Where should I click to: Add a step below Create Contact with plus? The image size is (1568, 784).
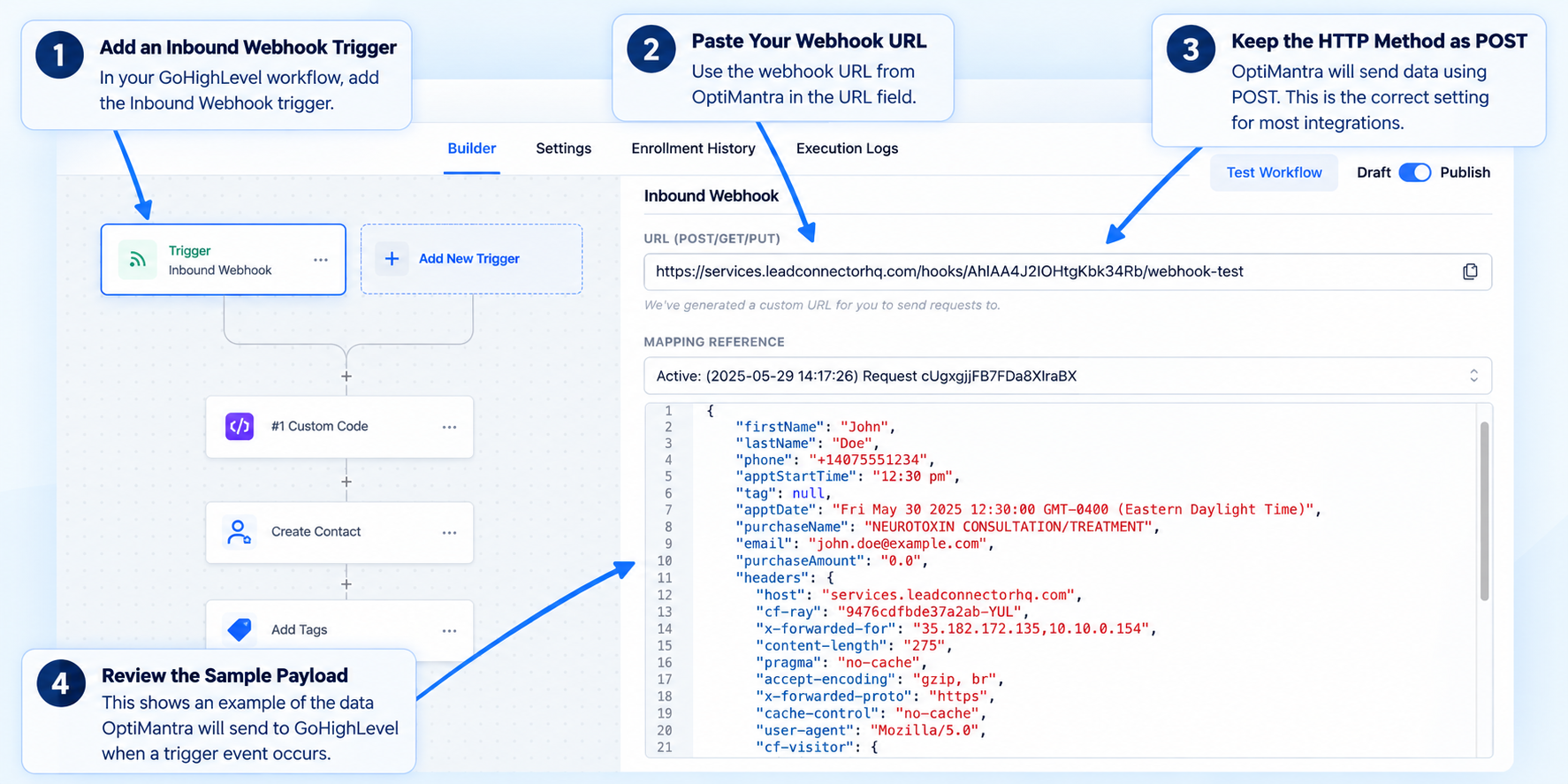pos(346,584)
